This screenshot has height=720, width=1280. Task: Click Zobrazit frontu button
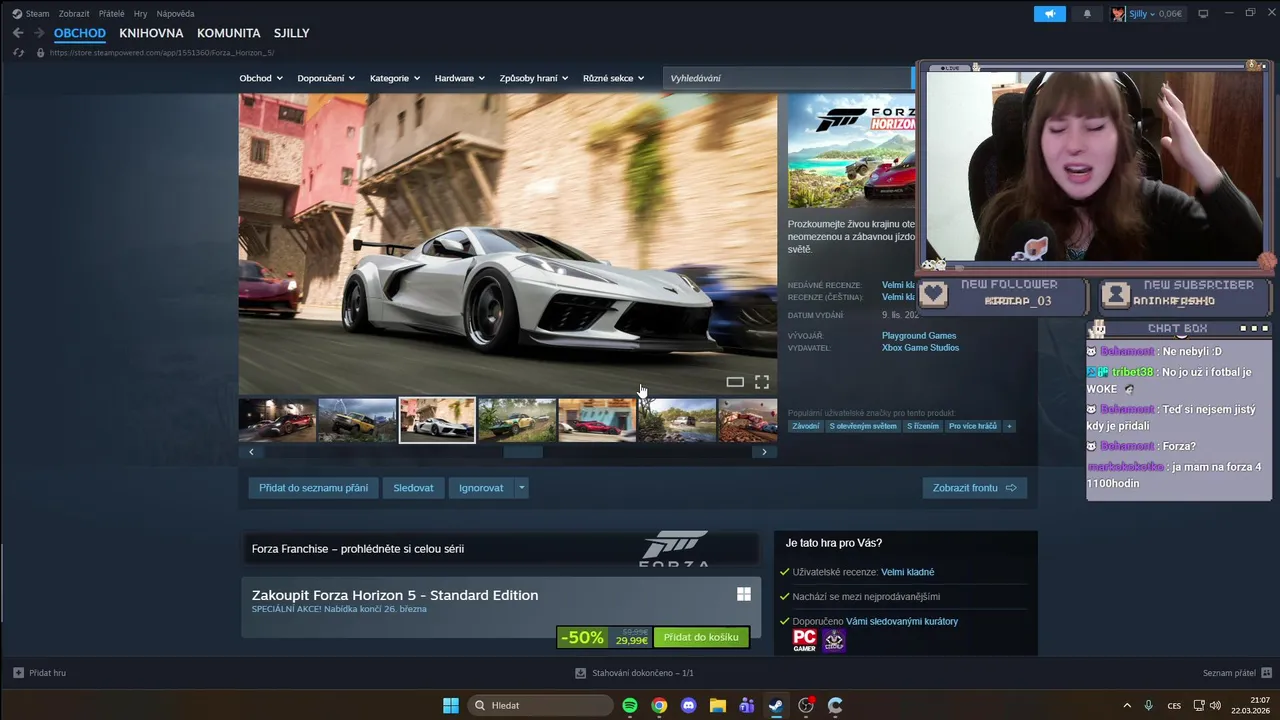[x=974, y=488]
